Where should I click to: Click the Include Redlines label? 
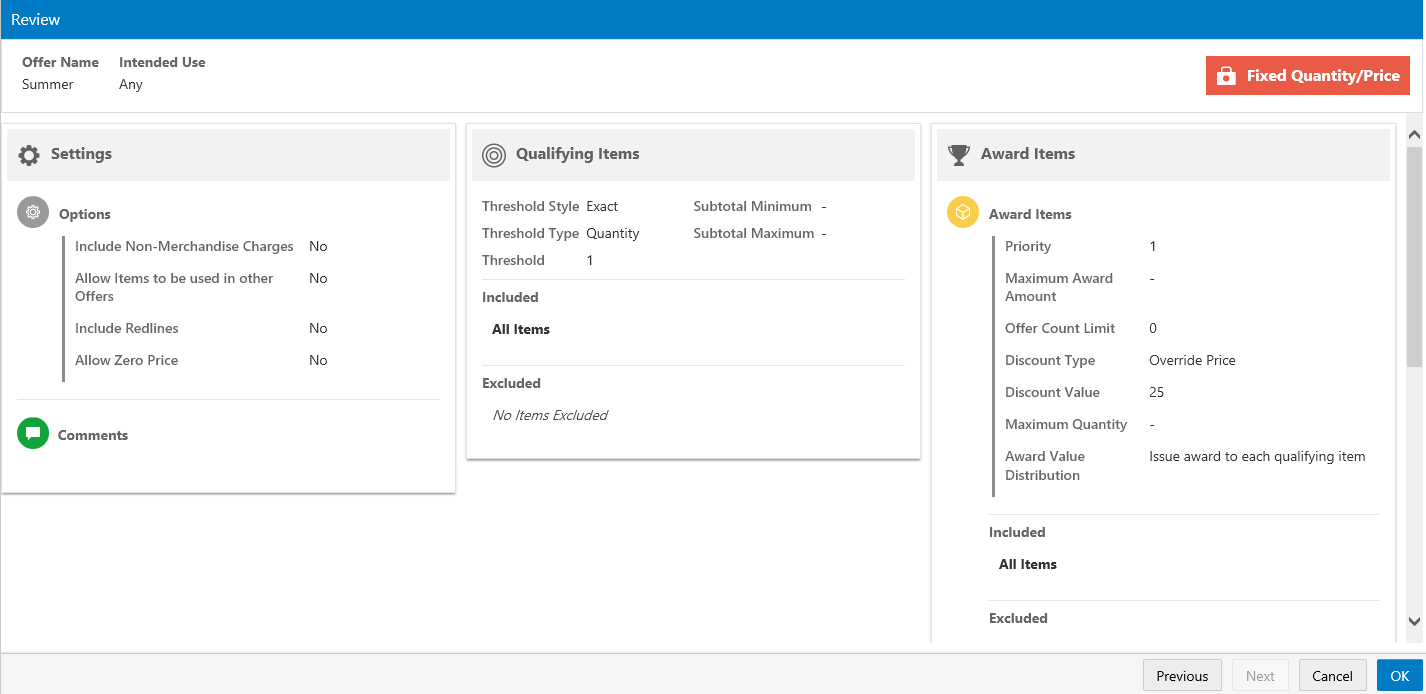point(127,328)
